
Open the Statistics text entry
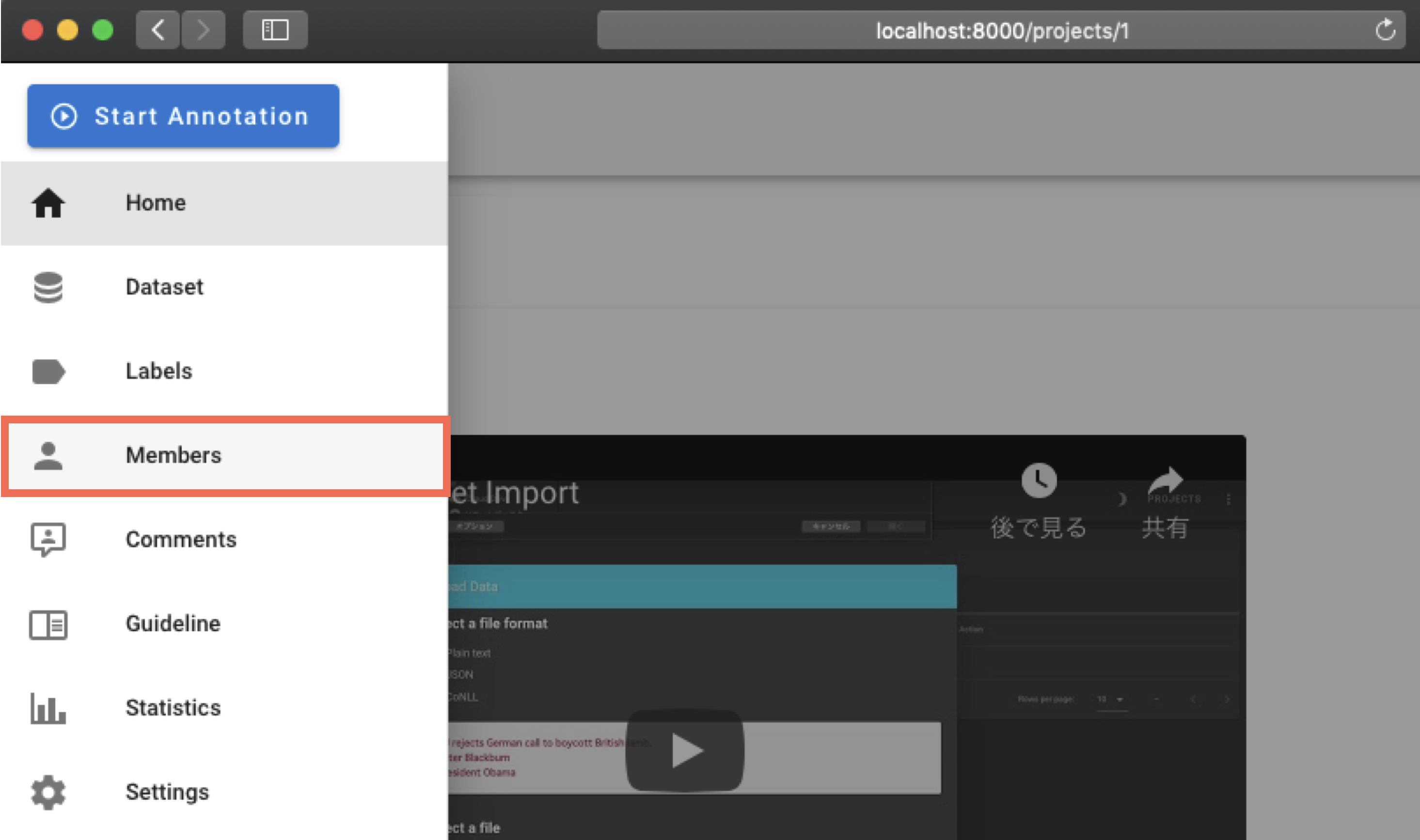pyautogui.click(x=173, y=708)
